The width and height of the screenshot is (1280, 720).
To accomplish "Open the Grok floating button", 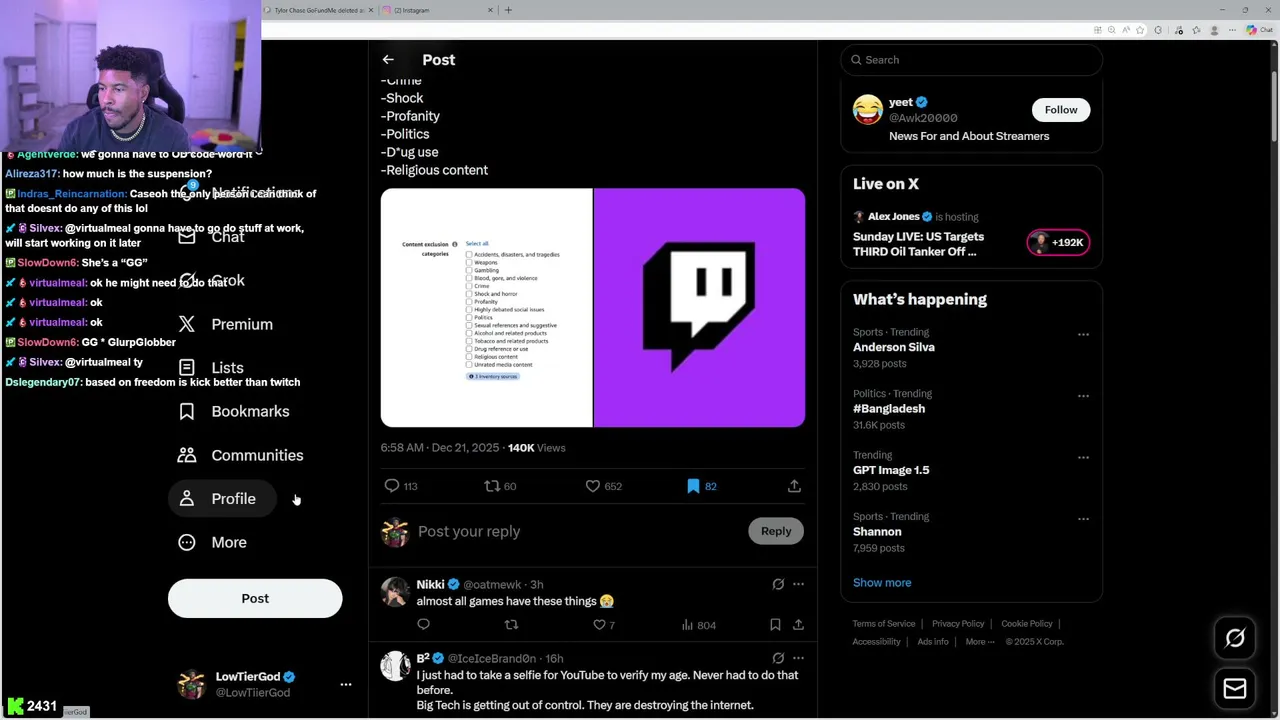I will click(1235, 638).
